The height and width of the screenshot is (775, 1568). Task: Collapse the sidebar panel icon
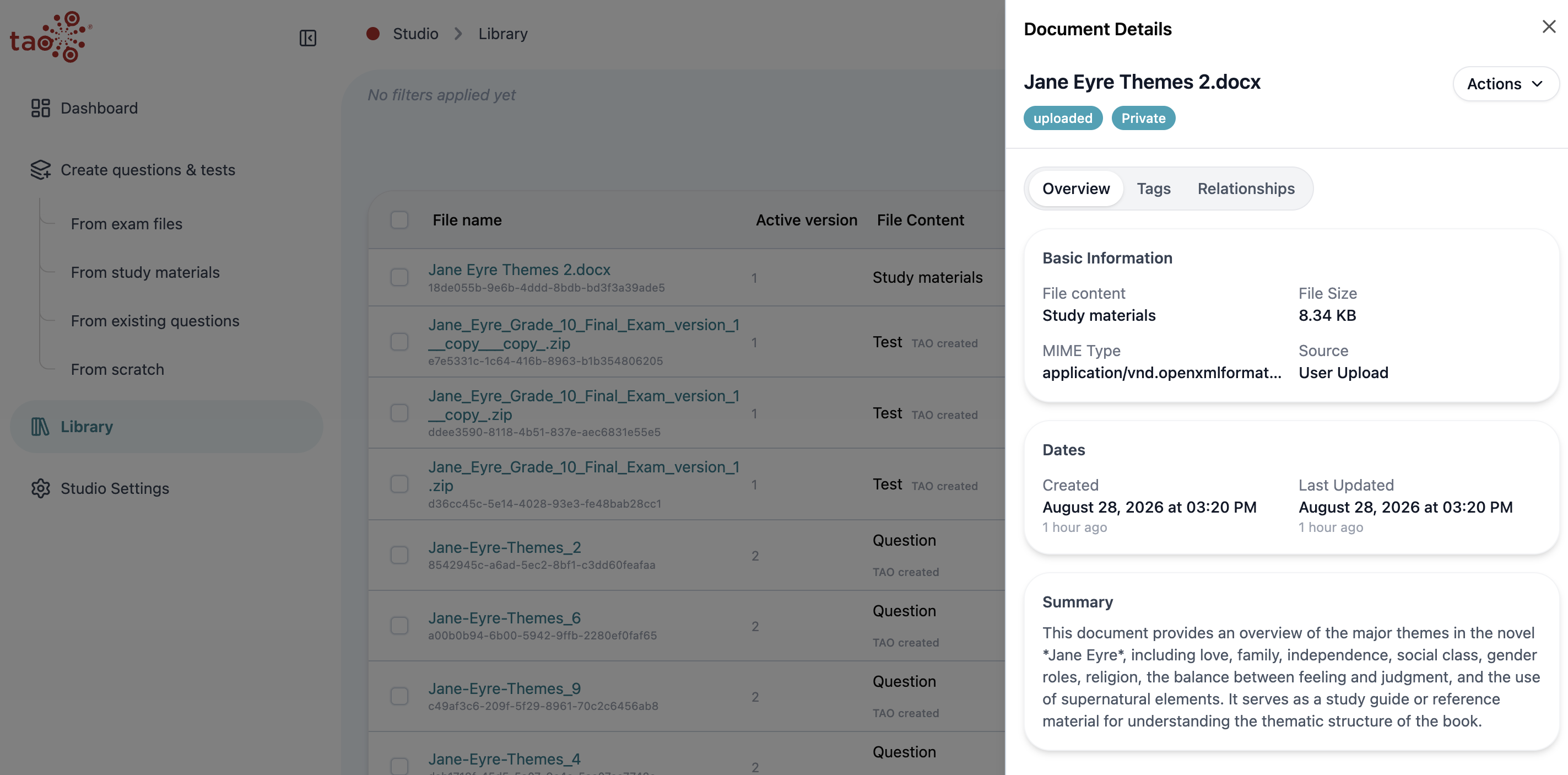click(x=307, y=39)
